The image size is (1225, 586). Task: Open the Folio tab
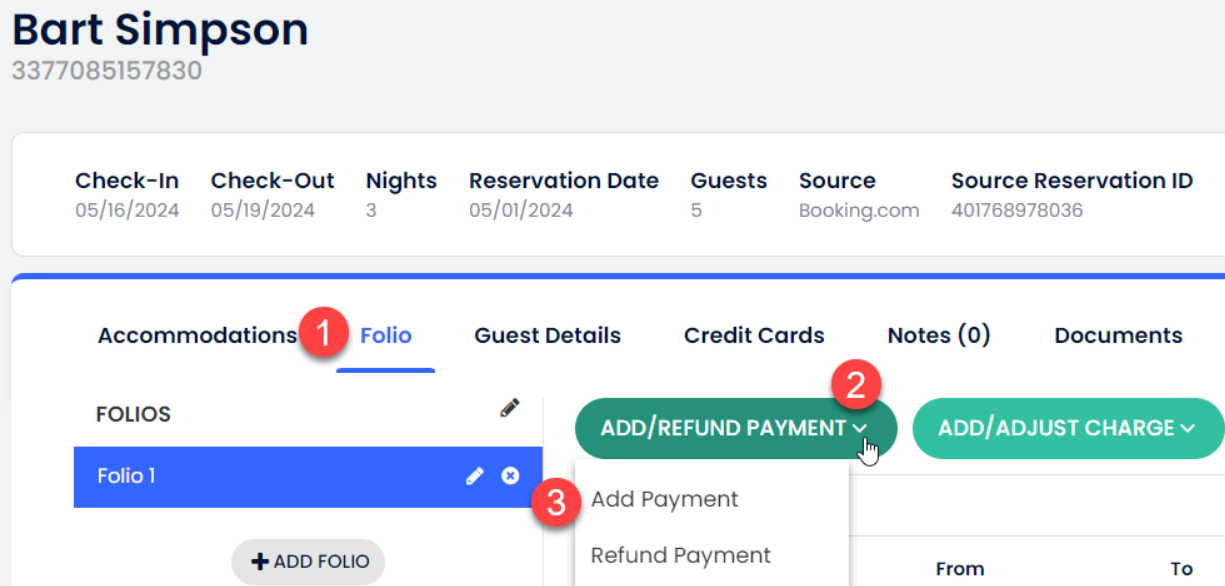coord(385,335)
